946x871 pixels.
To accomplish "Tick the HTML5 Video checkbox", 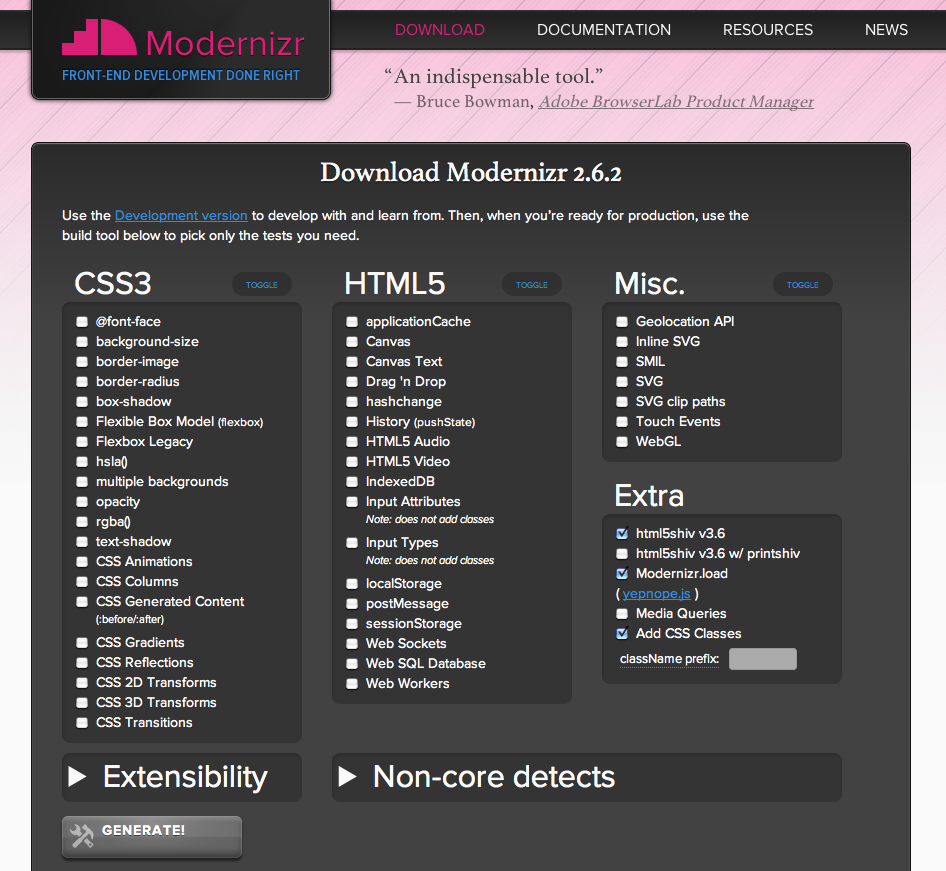I will pyautogui.click(x=352, y=461).
